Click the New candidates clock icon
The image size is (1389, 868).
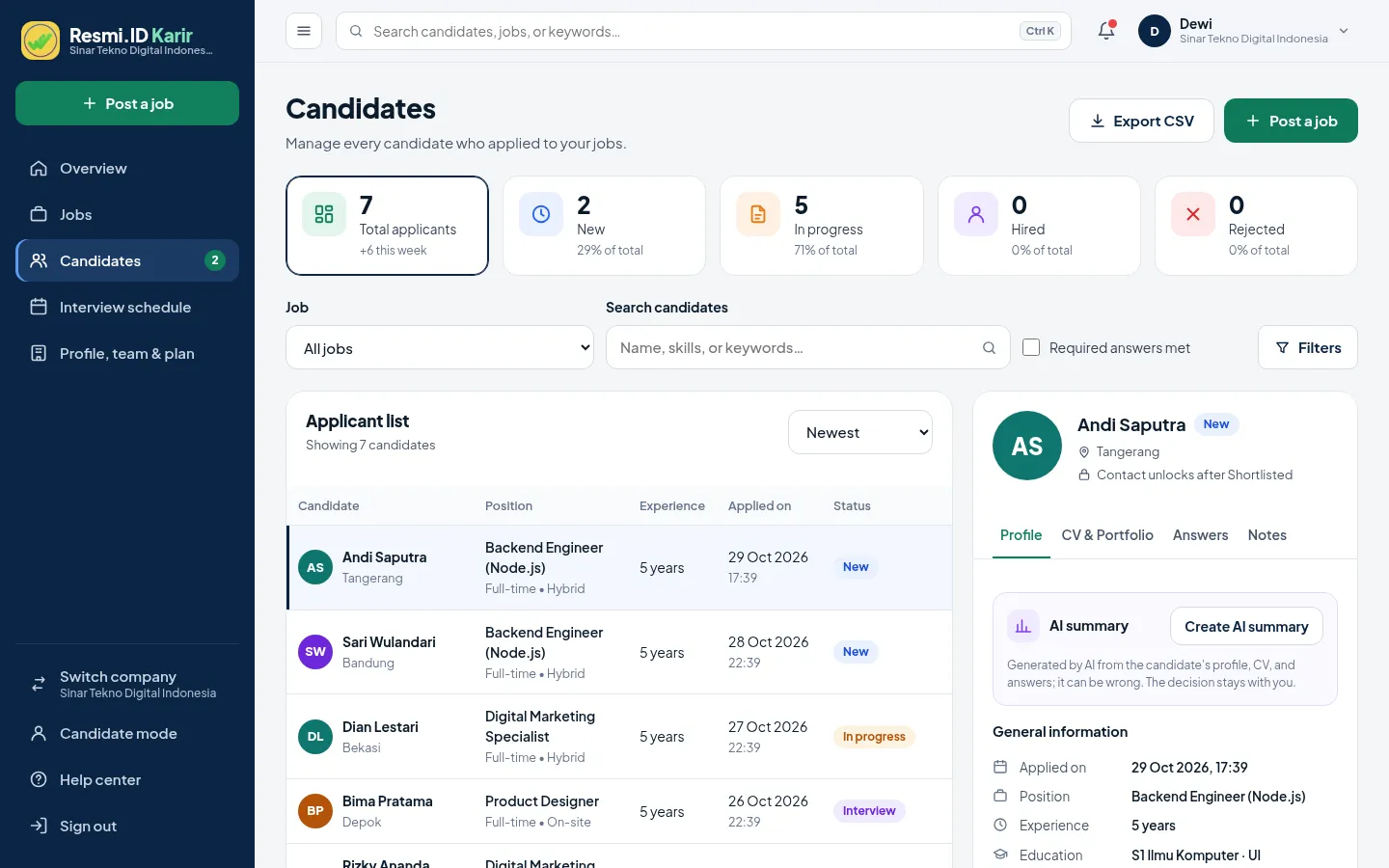point(541,214)
